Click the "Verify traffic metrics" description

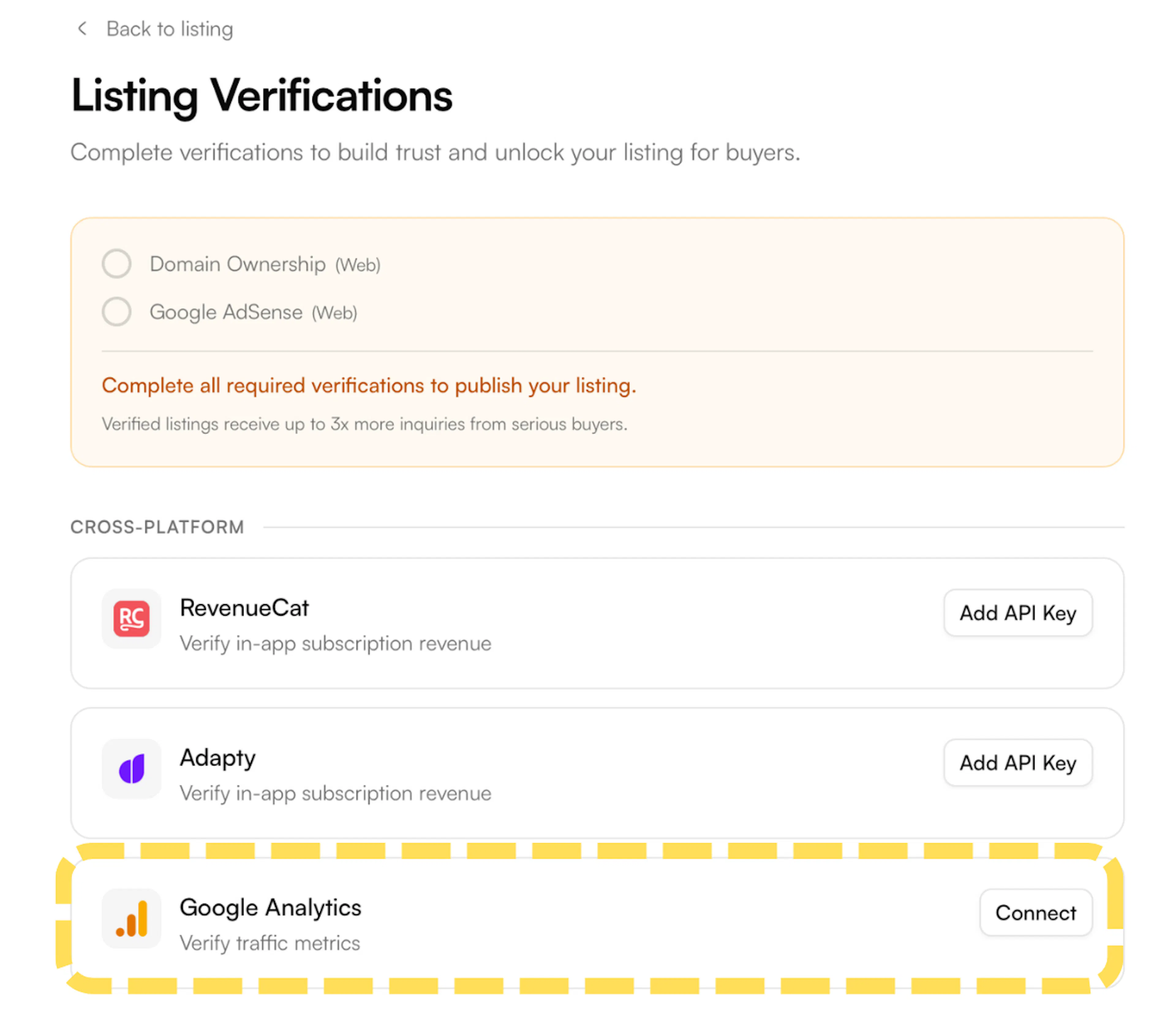click(x=269, y=943)
